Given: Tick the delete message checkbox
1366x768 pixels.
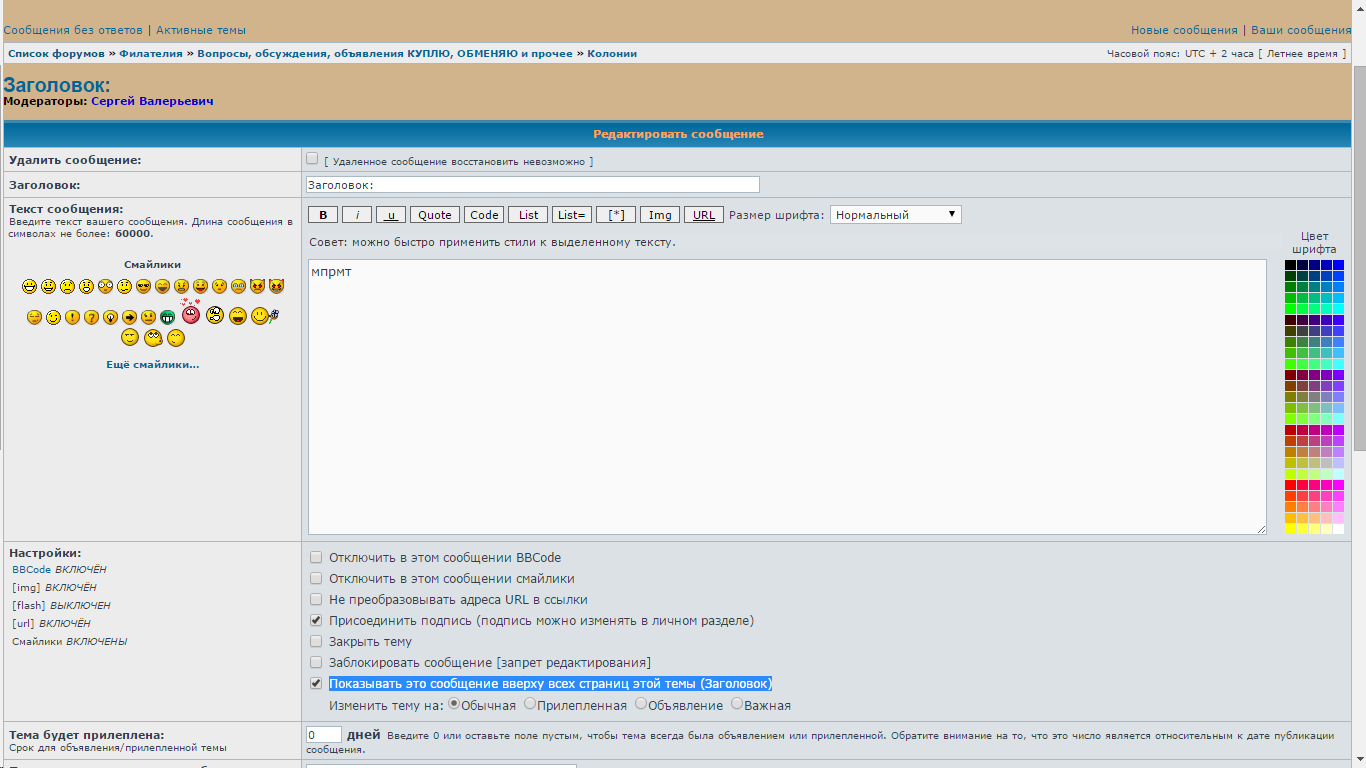Looking at the screenshot, I should click(x=313, y=159).
